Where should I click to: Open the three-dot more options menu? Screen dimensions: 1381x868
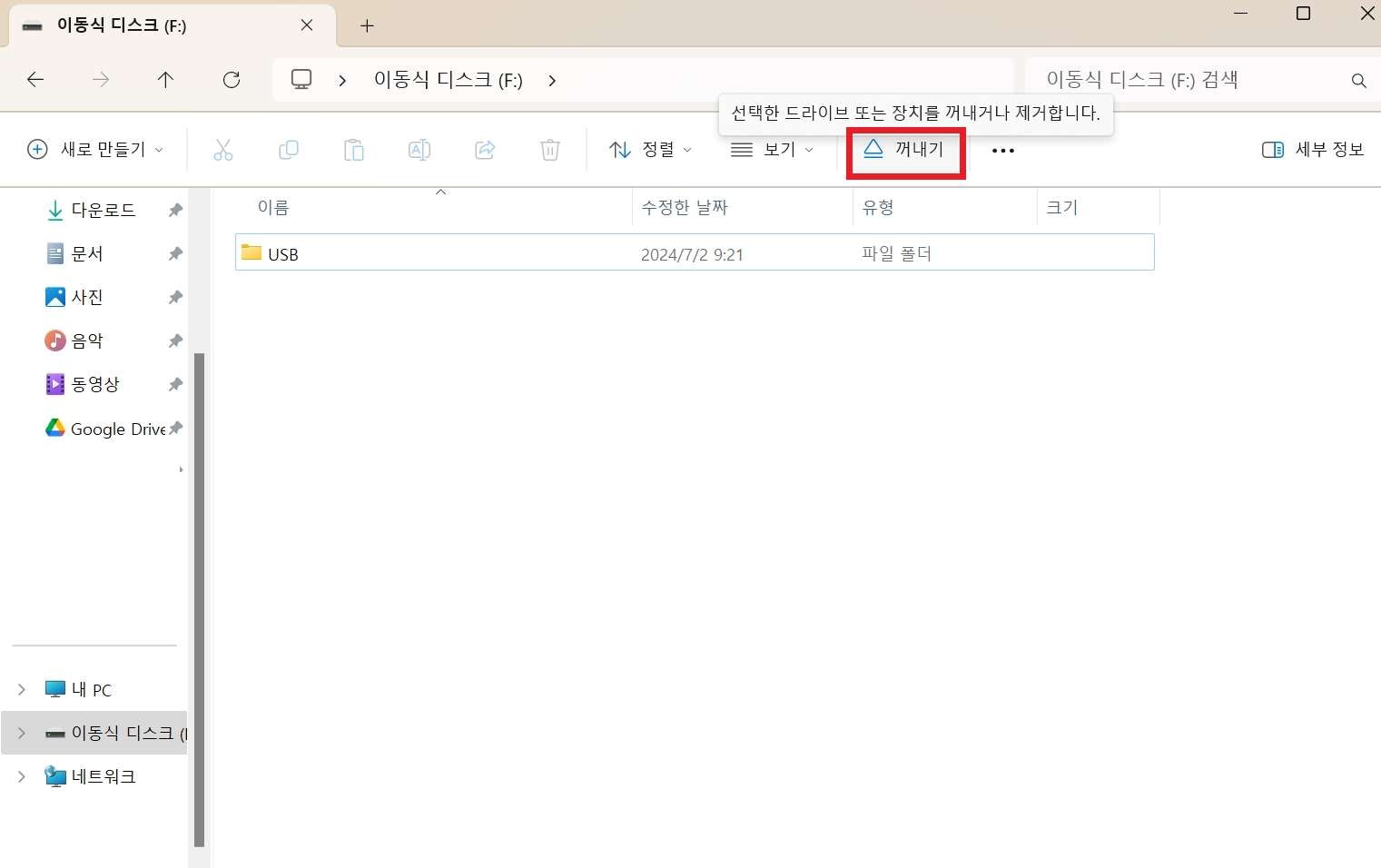click(x=1003, y=151)
